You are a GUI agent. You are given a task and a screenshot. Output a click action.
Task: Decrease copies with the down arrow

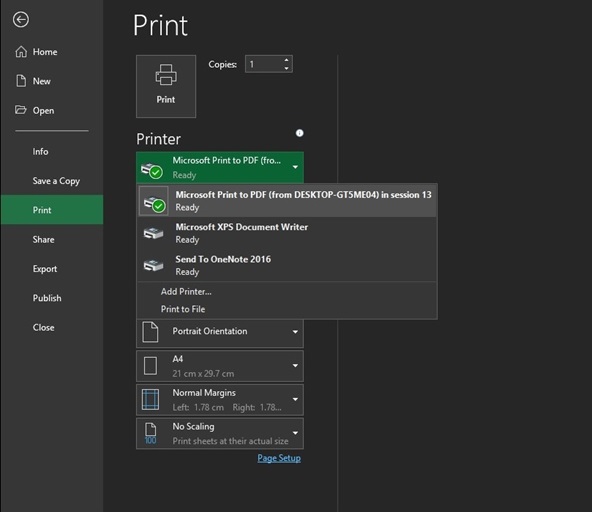pos(287,68)
